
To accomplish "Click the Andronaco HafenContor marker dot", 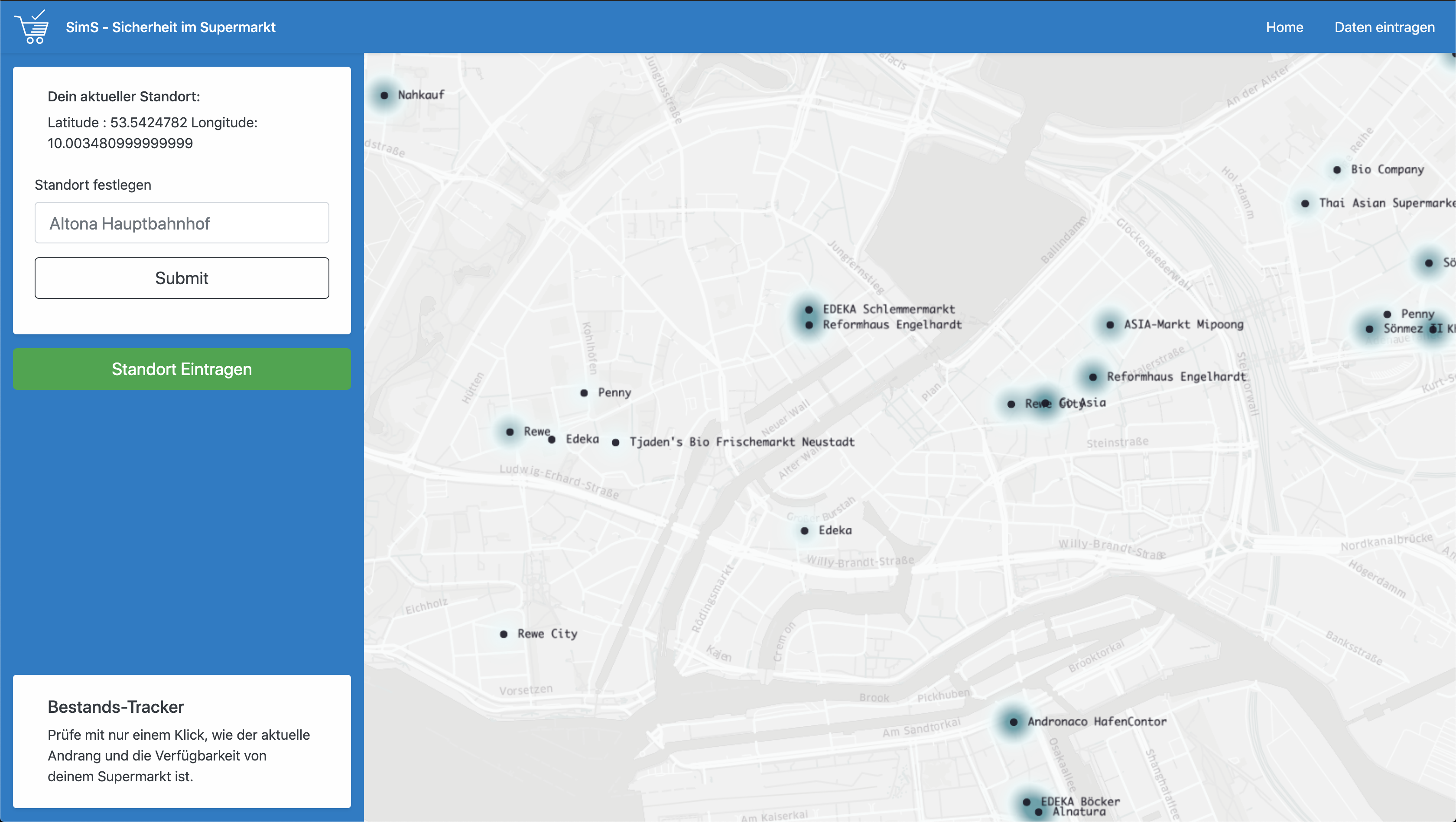I will click(x=1014, y=722).
